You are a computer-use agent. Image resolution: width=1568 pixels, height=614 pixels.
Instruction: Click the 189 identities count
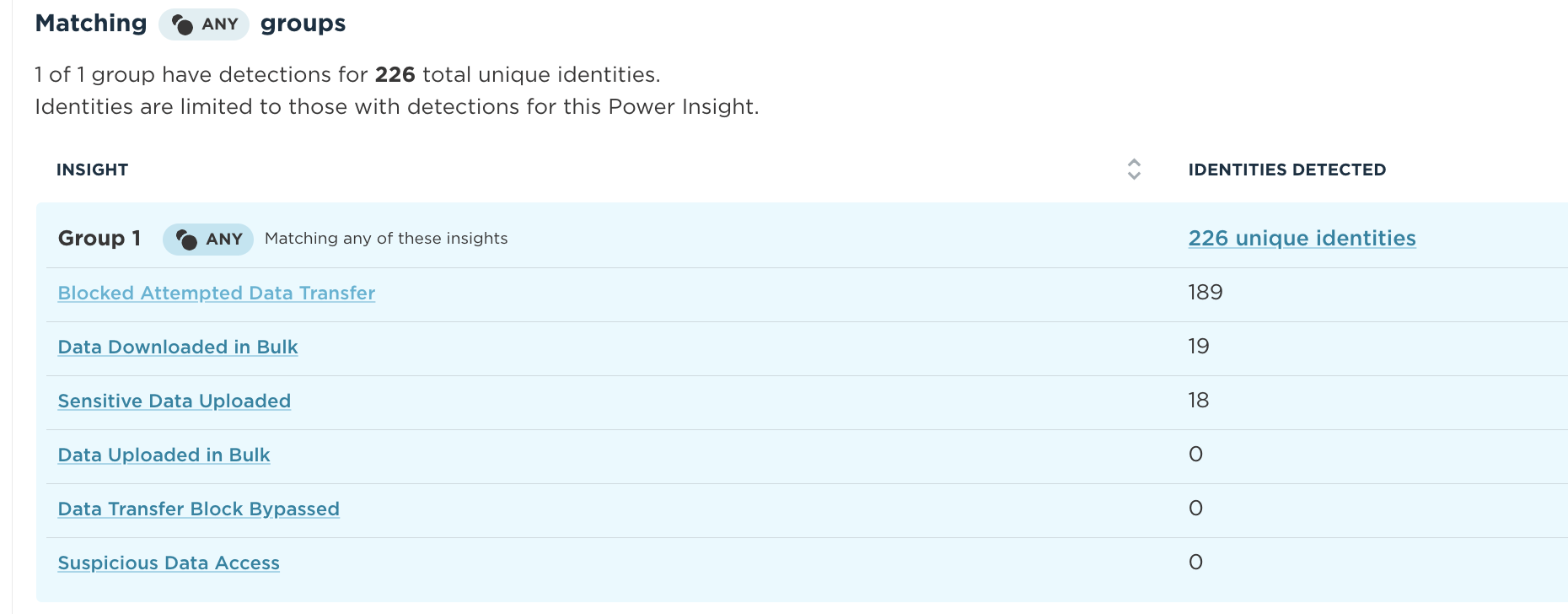pos(1206,293)
